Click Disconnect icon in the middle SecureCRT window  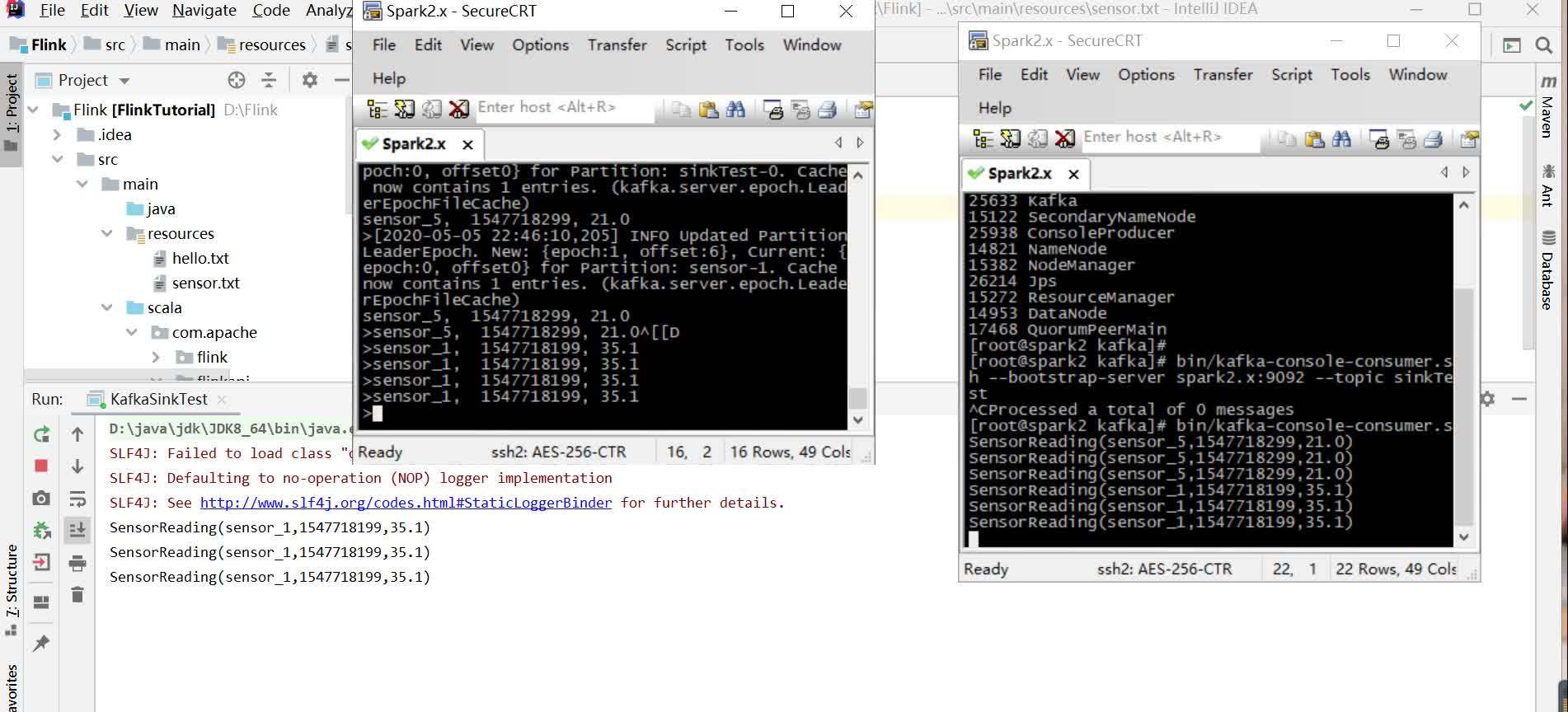459,109
